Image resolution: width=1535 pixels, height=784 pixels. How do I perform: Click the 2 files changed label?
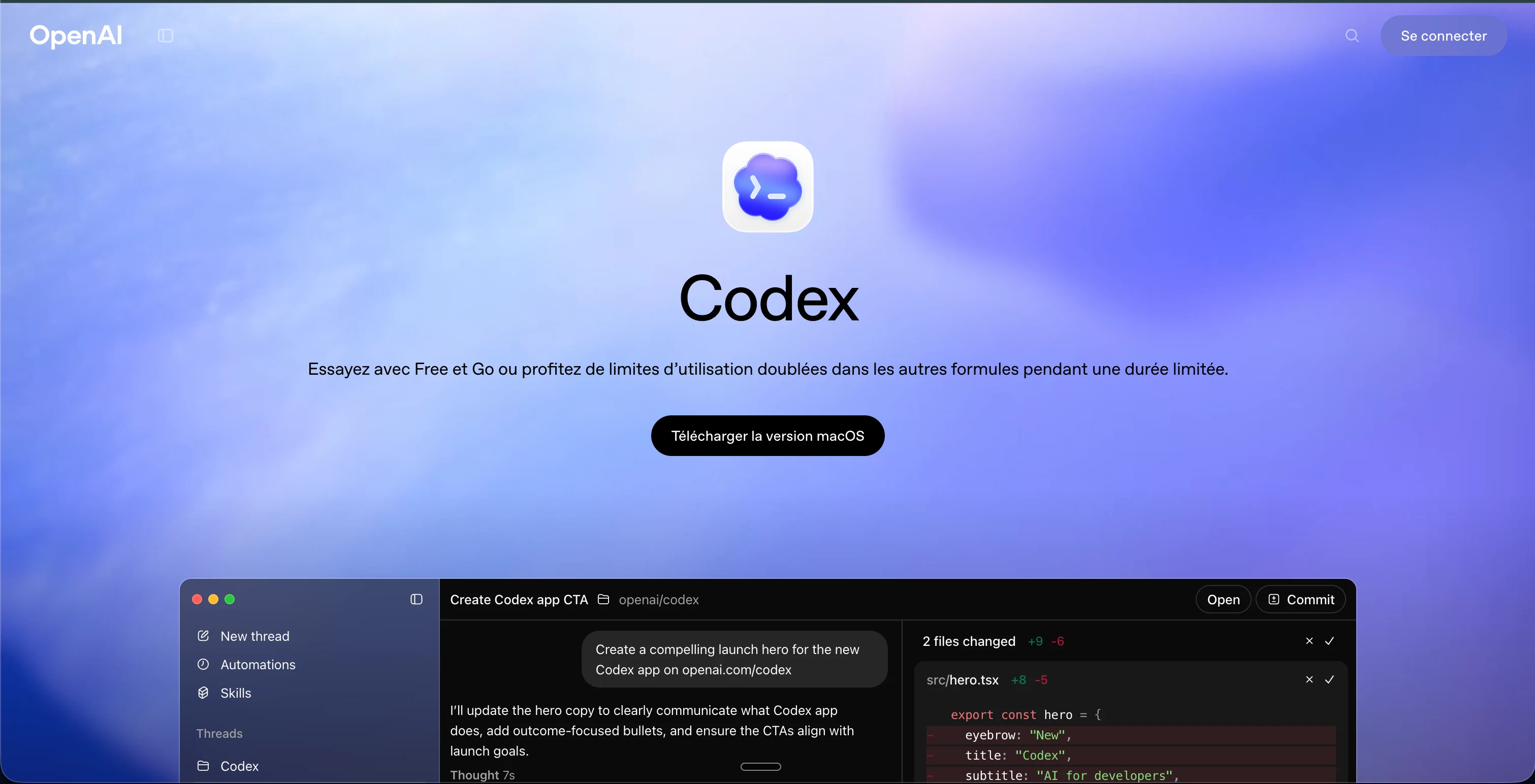click(x=969, y=642)
